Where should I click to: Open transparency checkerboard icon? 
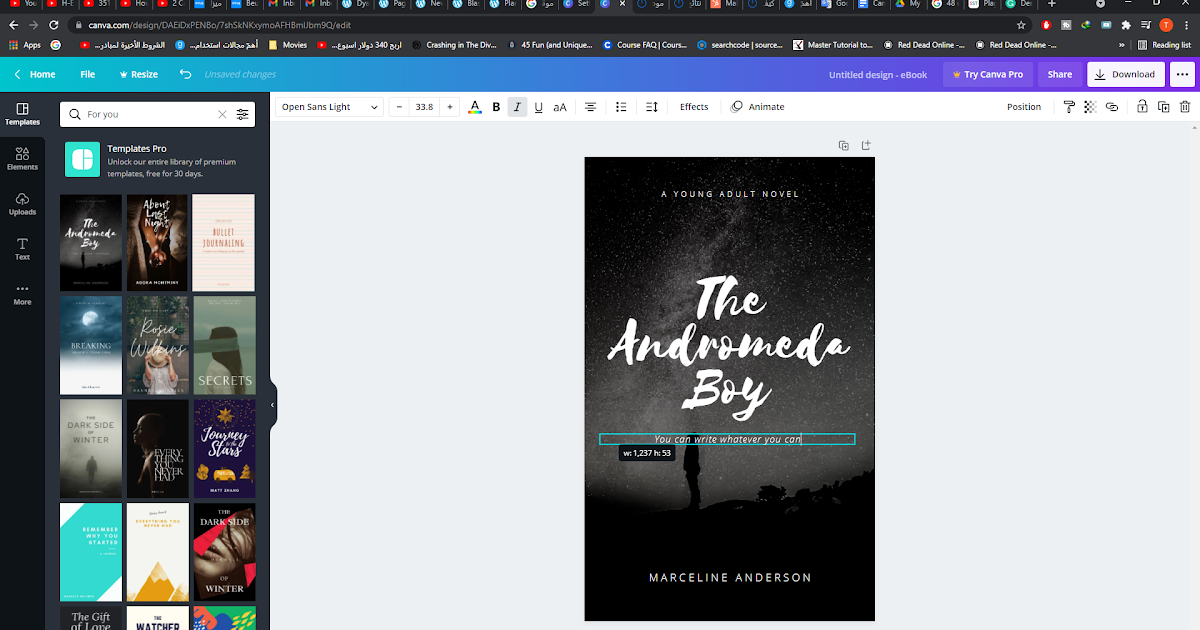point(1090,107)
